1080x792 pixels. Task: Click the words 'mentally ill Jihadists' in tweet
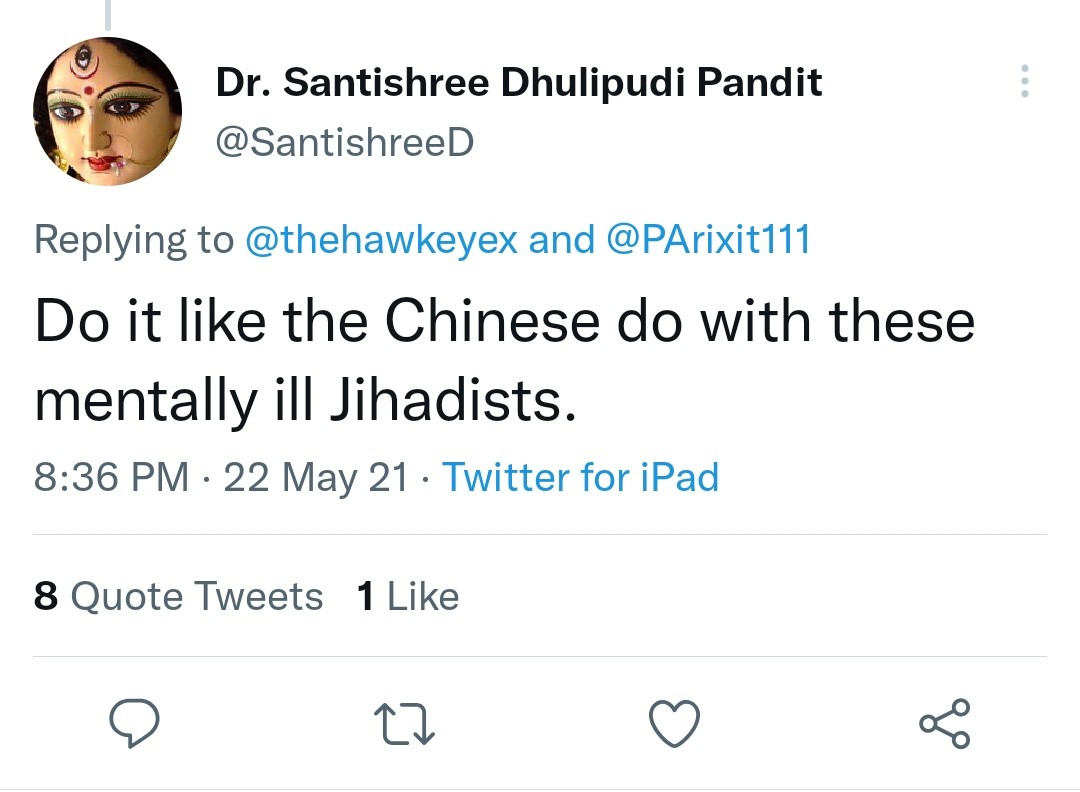click(305, 400)
